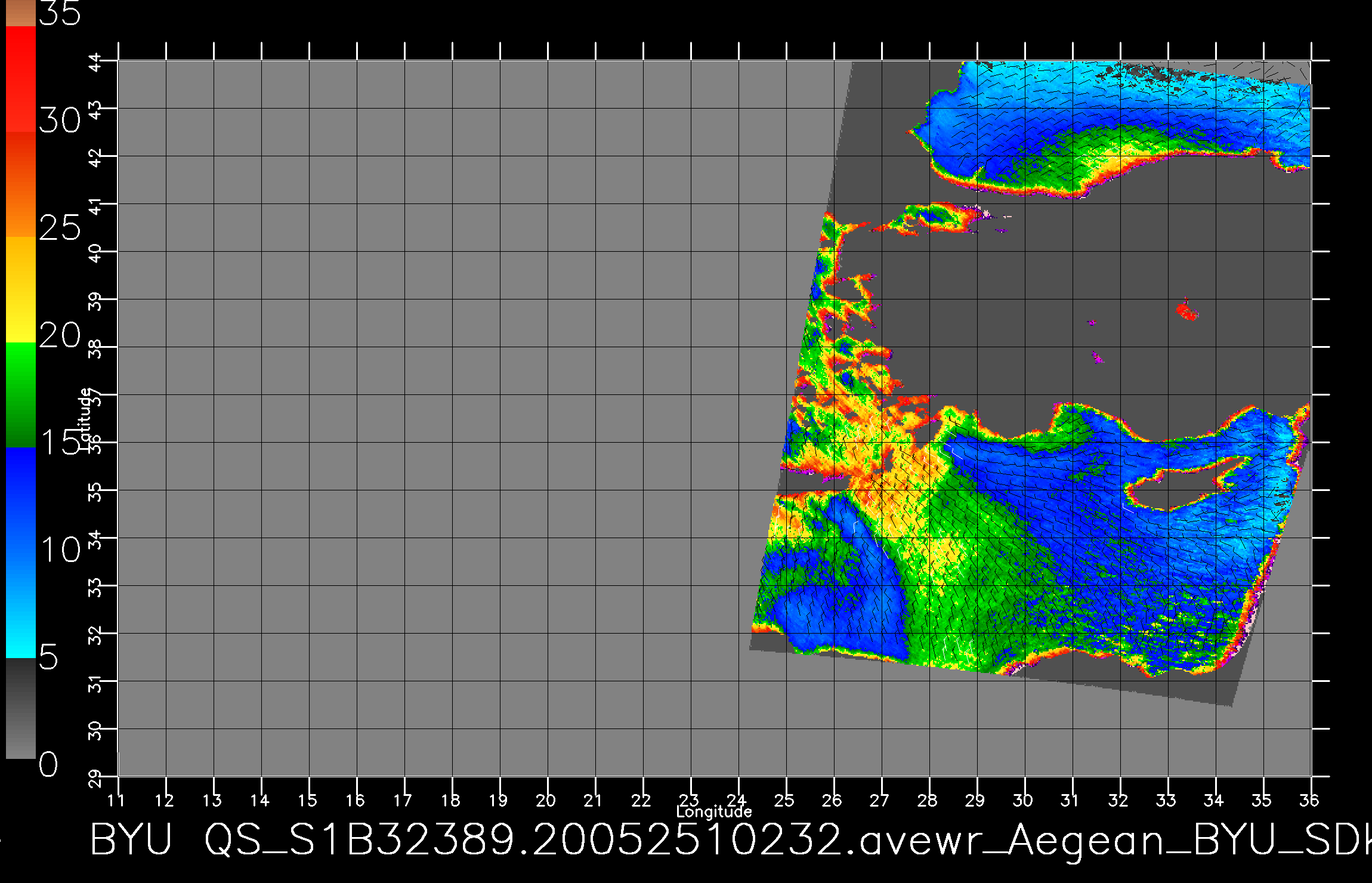Click latitude tick label 38
The height and width of the screenshot is (883, 1372).
pyautogui.click(x=95, y=350)
